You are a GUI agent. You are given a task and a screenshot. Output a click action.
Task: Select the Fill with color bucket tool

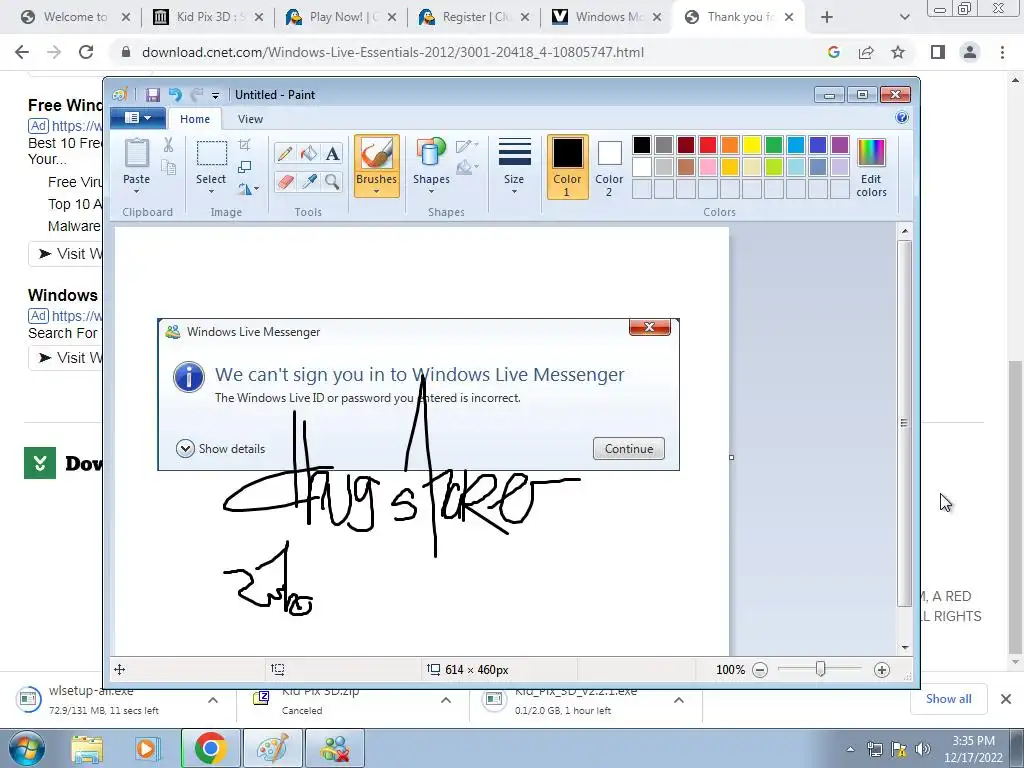point(308,153)
